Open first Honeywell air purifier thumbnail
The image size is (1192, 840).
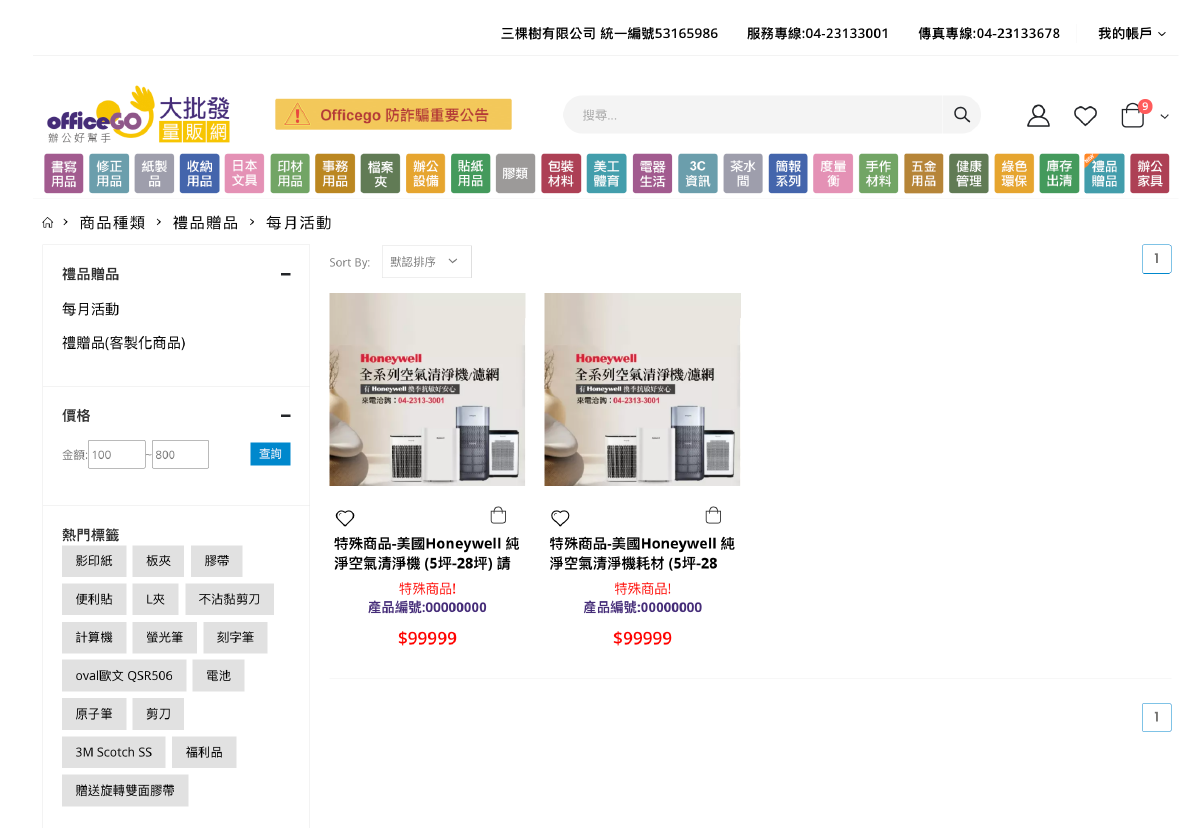coord(427,389)
